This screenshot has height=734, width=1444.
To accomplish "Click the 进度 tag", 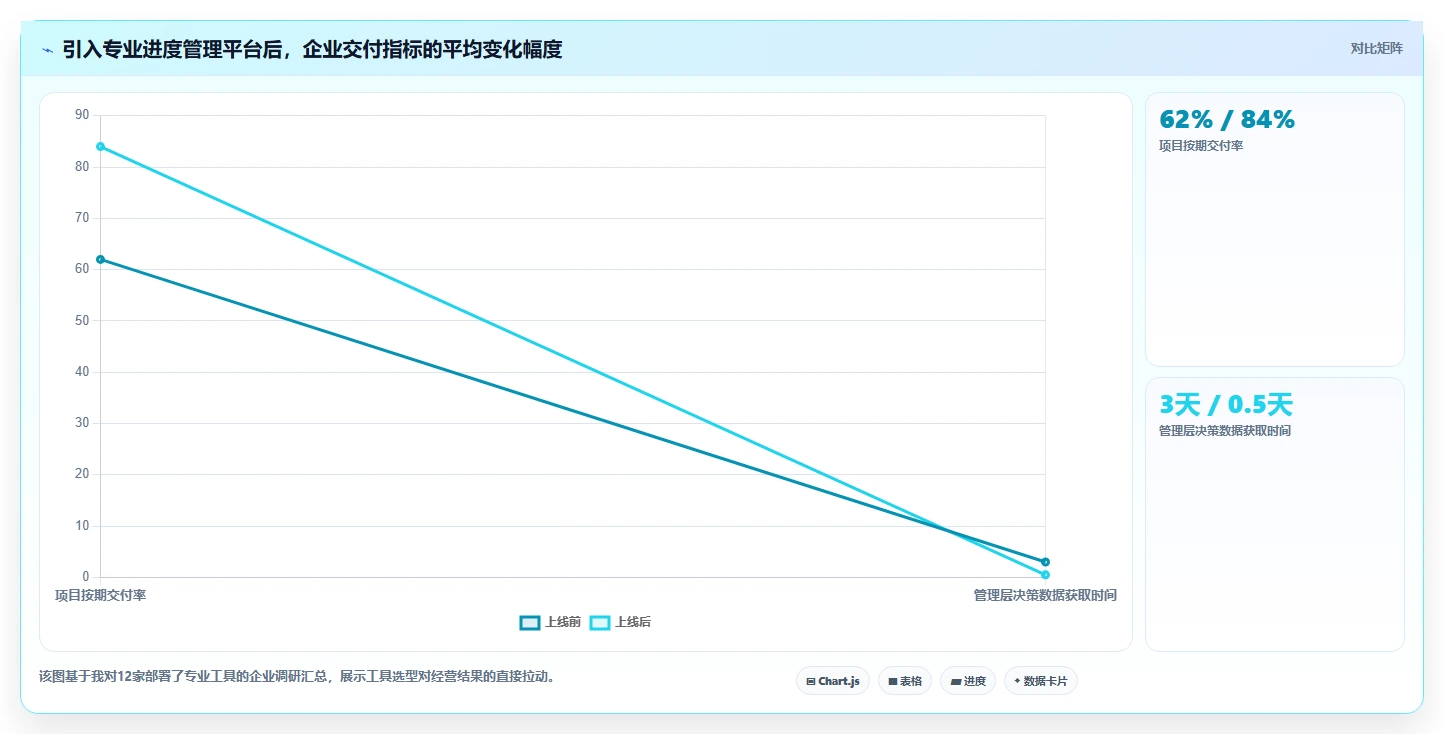I will pyautogui.click(x=968, y=681).
